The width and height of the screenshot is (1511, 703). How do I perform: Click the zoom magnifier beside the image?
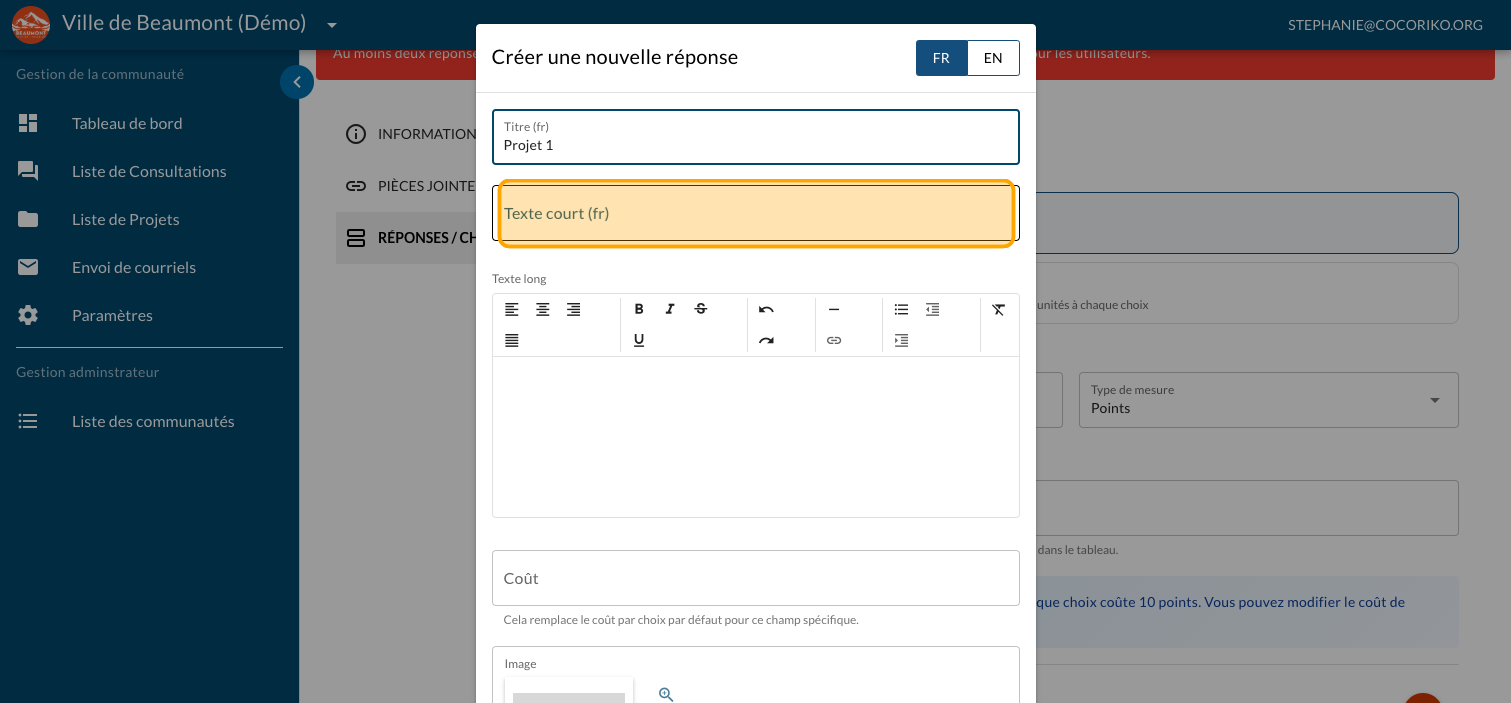[666, 694]
